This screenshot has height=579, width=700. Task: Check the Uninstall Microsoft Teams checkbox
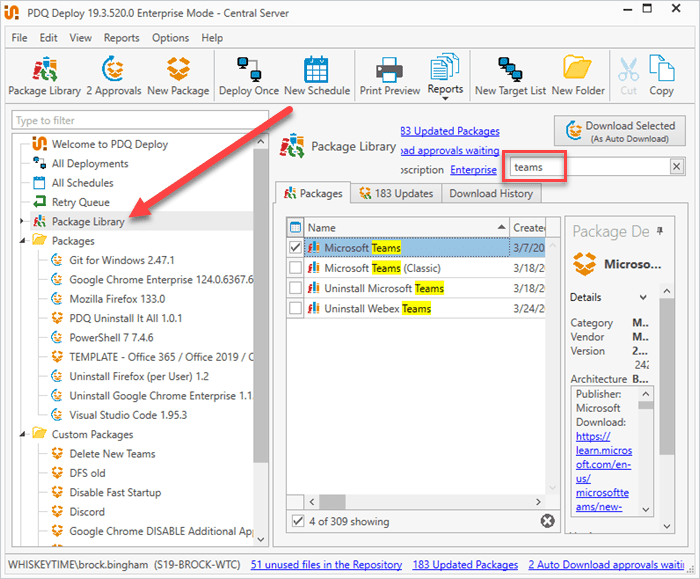[295, 288]
